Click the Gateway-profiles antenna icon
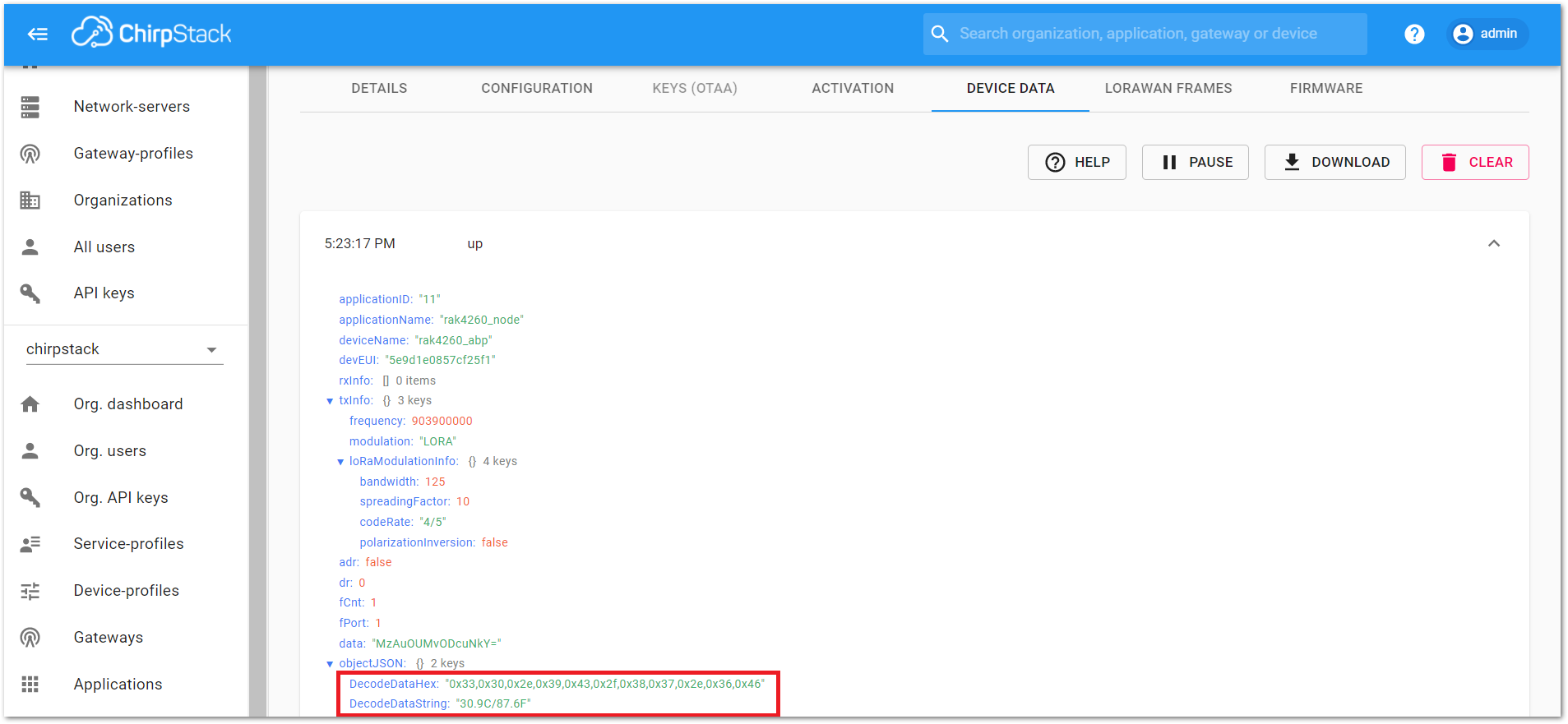This screenshot has width=1568, height=724. pos(30,154)
